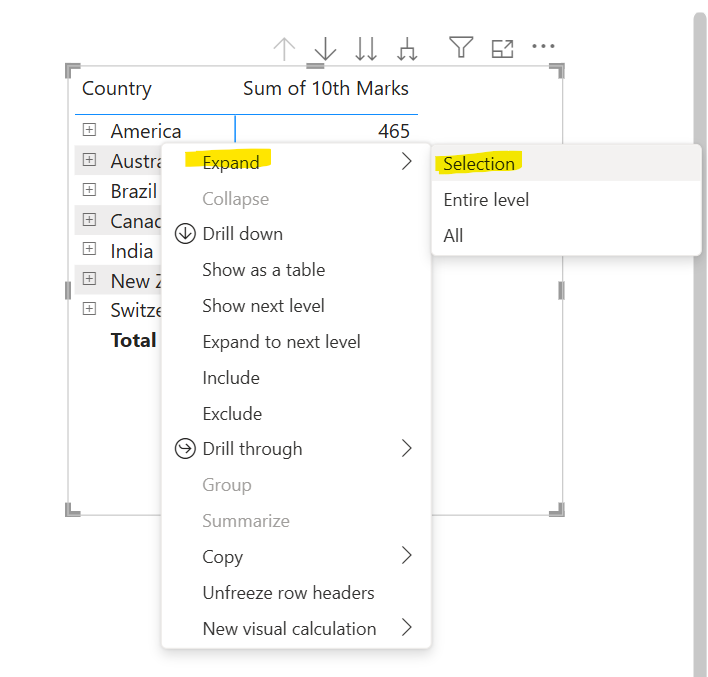Expand the Switzerland row plus box
This screenshot has height=677, width=708.
coord(89,309)
